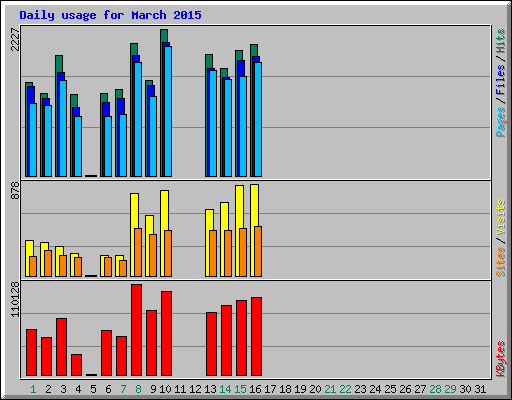Click the 2227 hits axis value
Viewport: 512px width, 400px height.
(15, 39)
